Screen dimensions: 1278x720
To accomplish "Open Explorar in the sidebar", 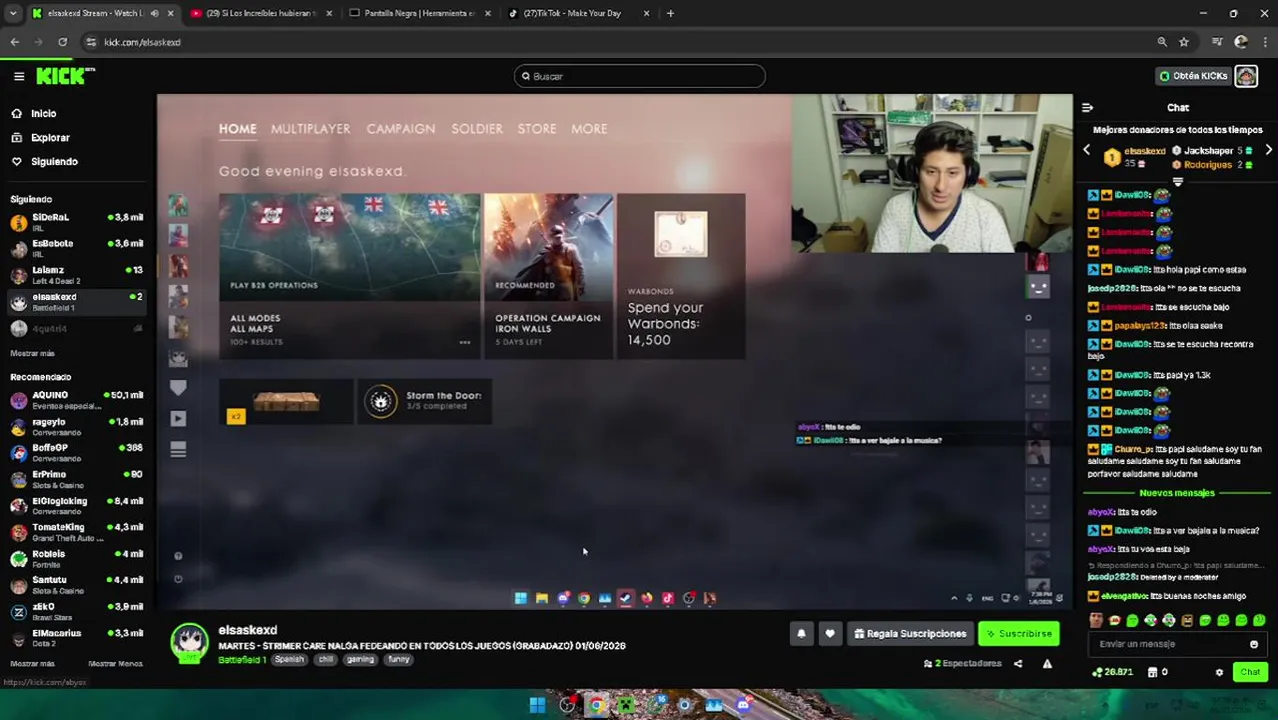I will point(50,138).
